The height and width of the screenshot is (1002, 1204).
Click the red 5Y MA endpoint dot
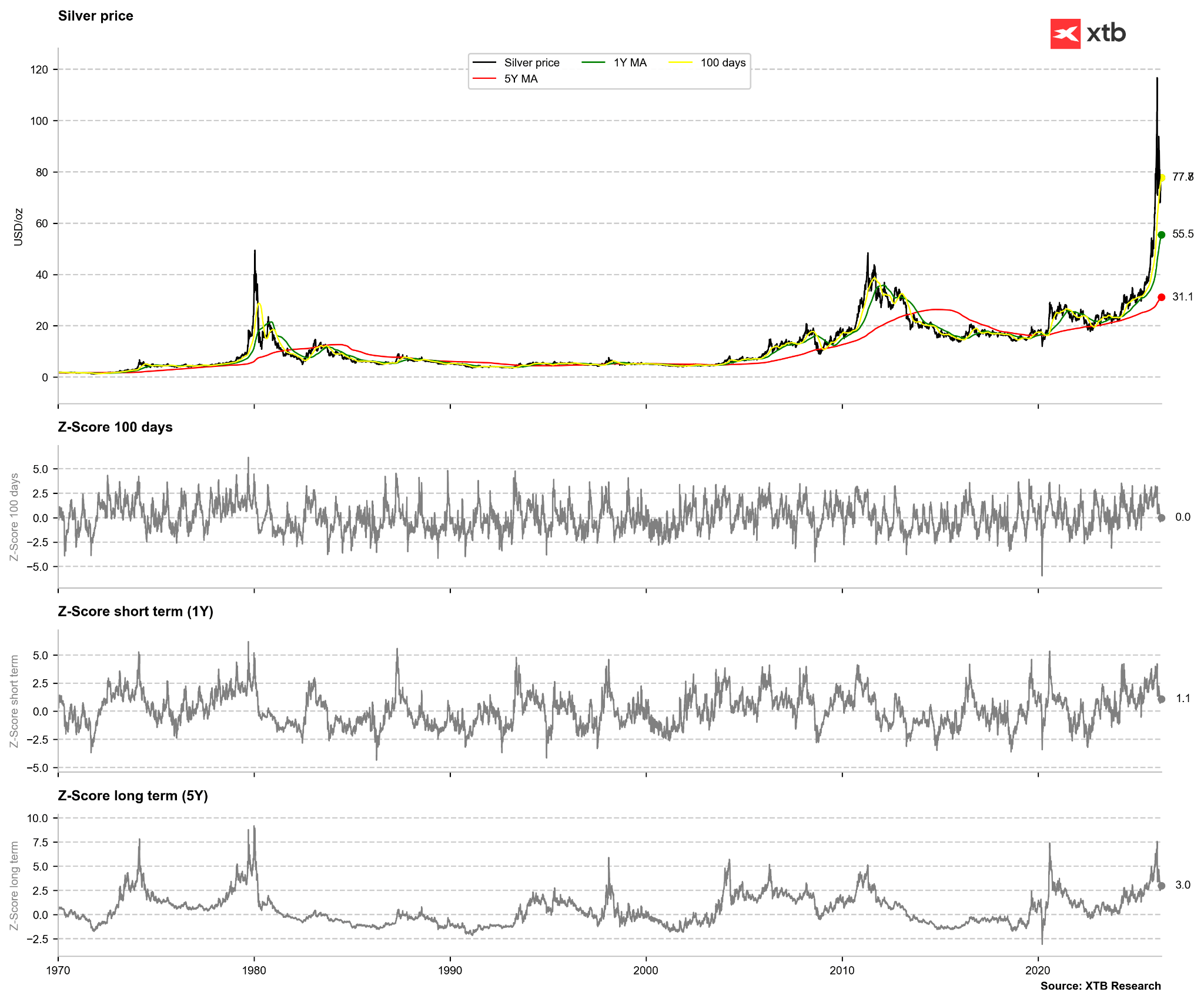[x=1161, y=298]
